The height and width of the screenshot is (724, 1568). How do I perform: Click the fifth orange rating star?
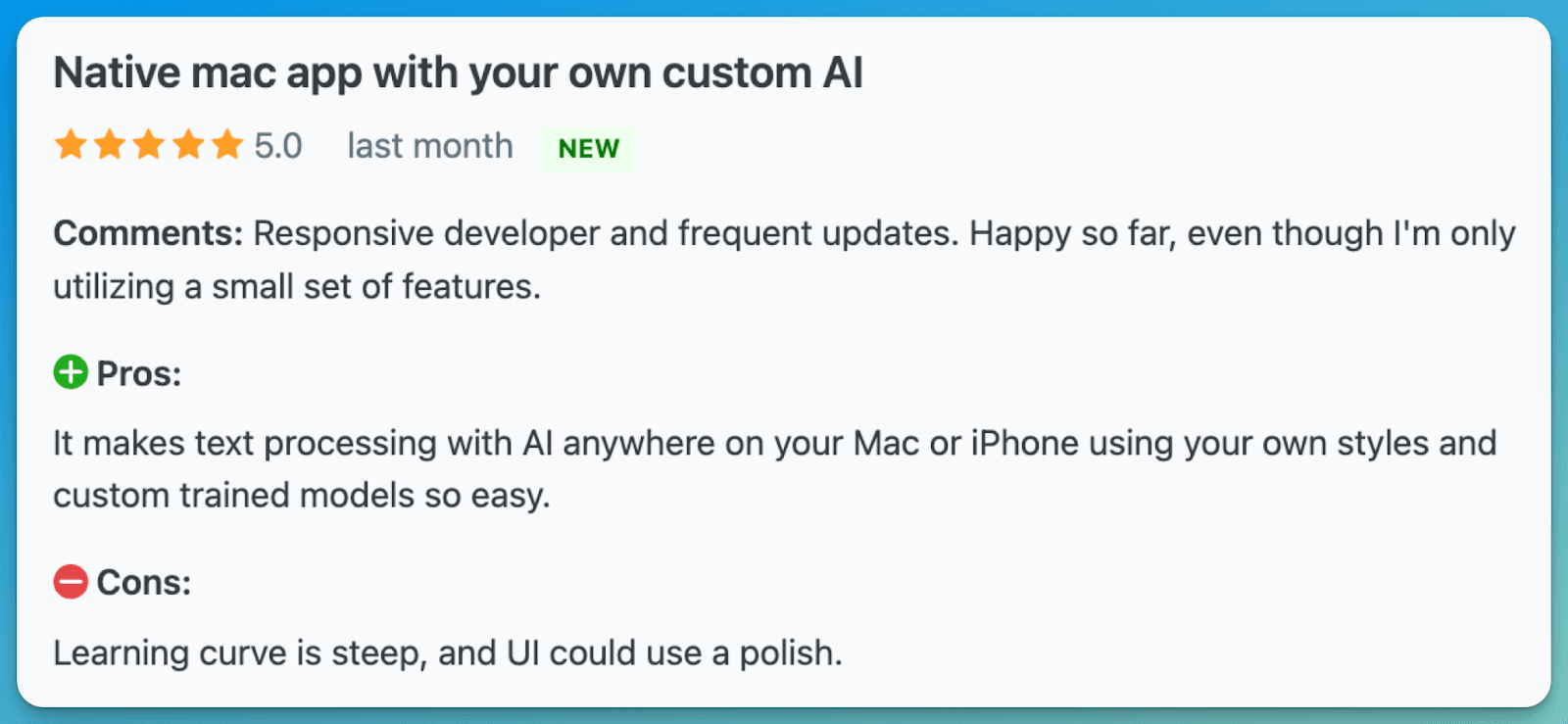coord(227,145)
